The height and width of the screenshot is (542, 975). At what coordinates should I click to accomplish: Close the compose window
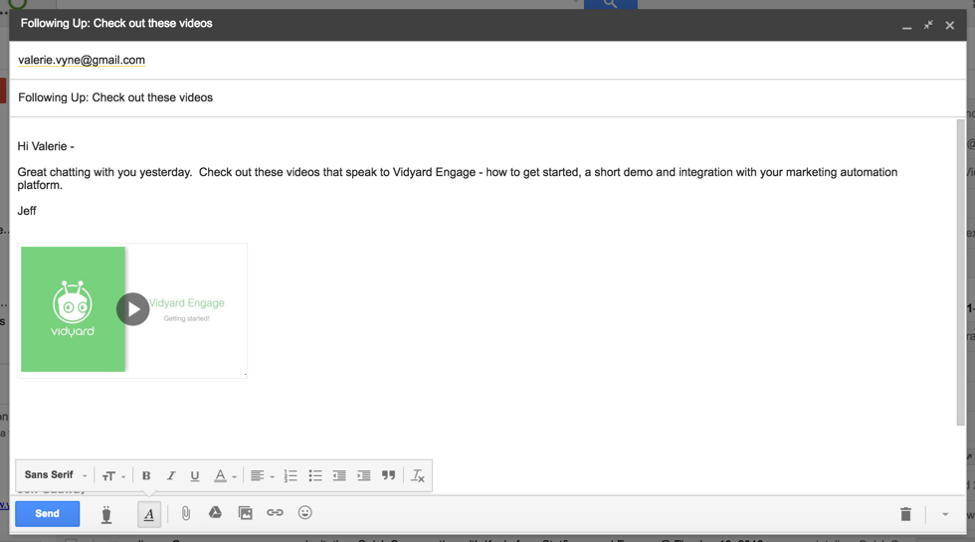pos(950,25)
